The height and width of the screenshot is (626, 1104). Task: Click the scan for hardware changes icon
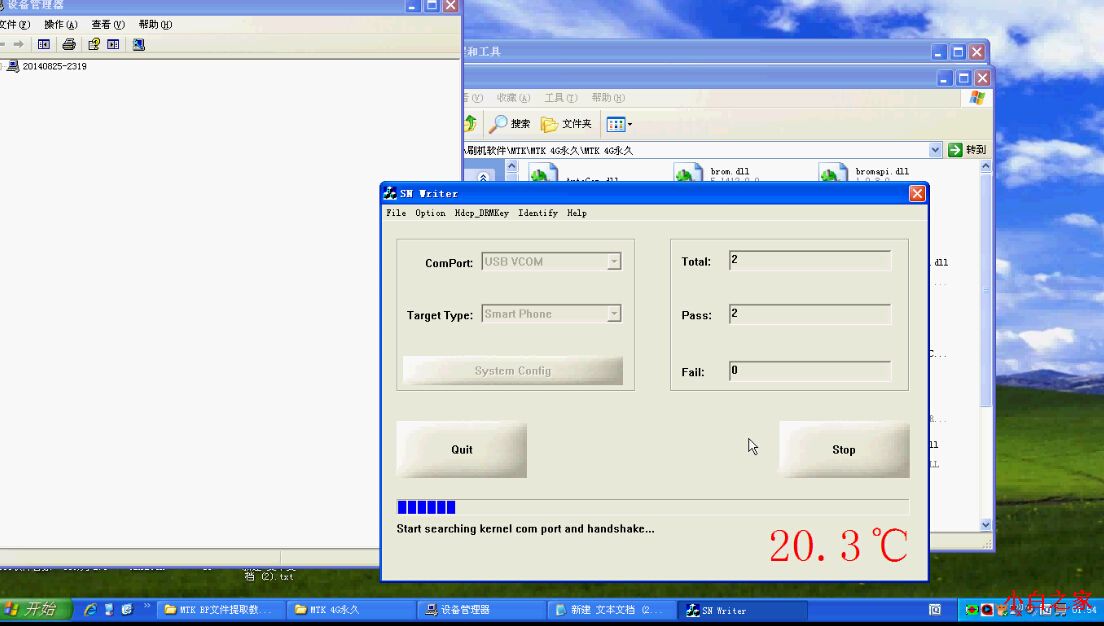pos(139,44)
